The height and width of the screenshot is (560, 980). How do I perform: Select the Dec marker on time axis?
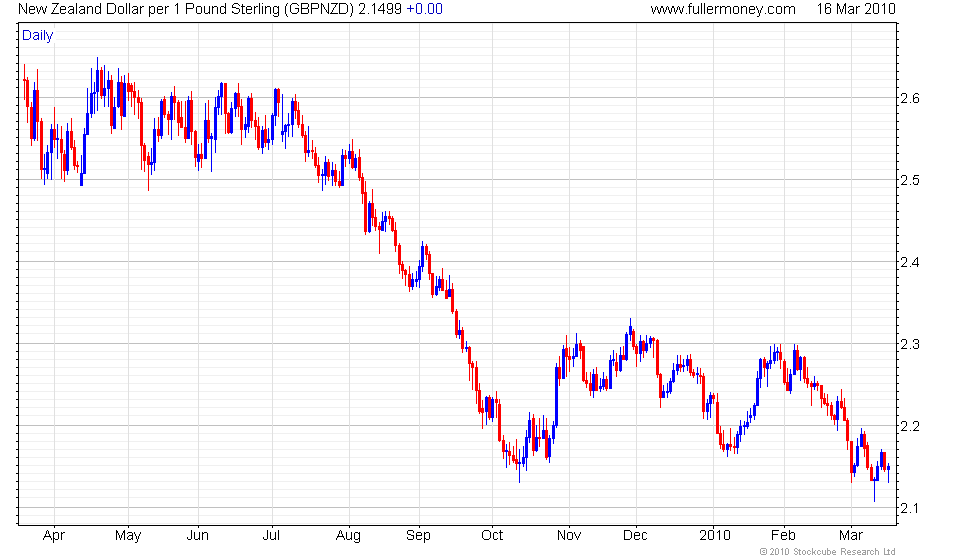[x=634, y=534]
